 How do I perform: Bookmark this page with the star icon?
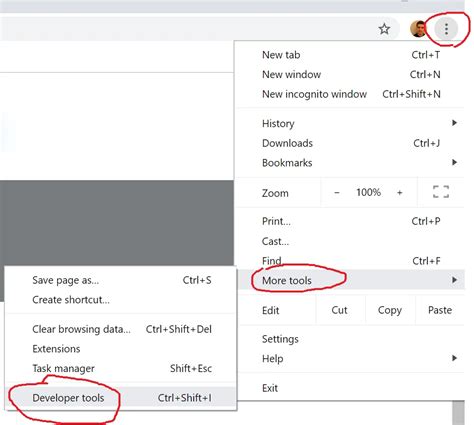(384, 29)
